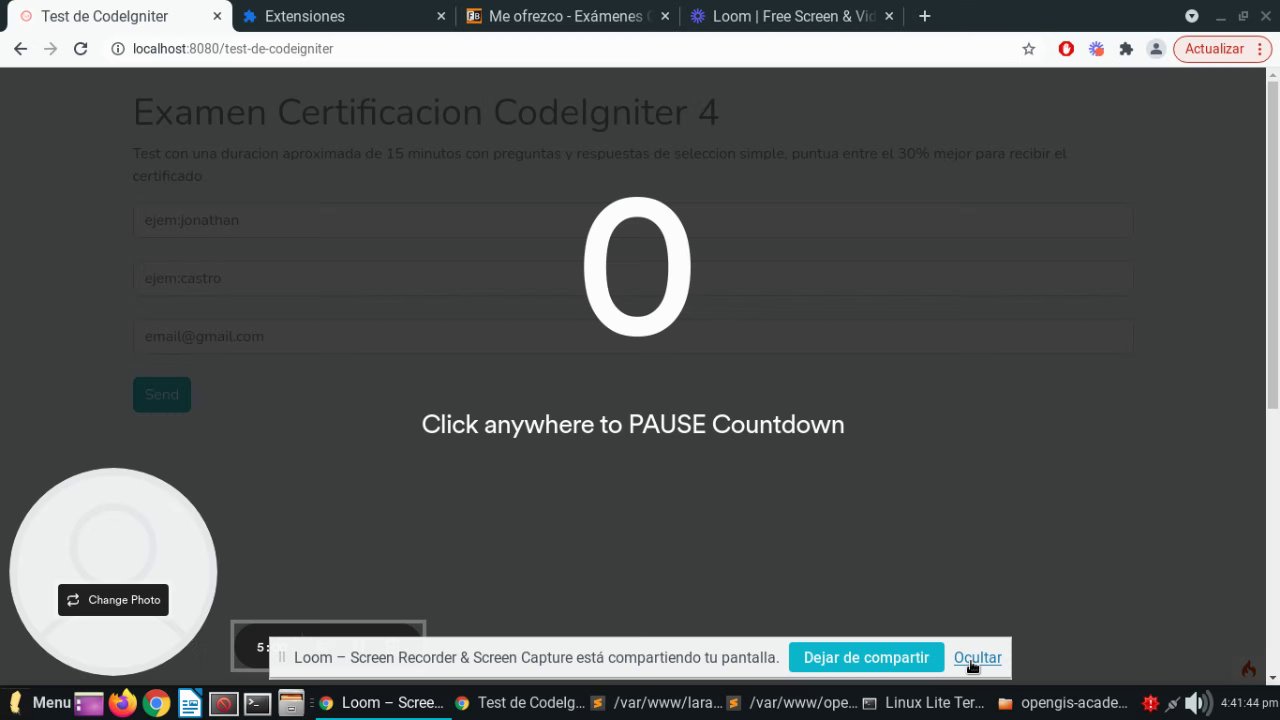Close the Me ofrezco tab
1280x720 pixels.
point(665,16)
